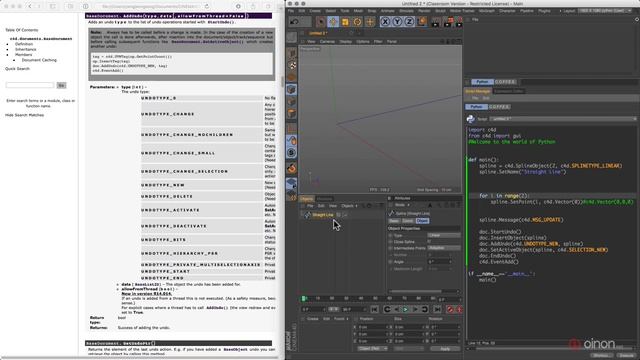The height and width of the screenshot is (360, 640).
Task: Switch to COFFEE tab in the Script Manager
Action: [499, 107]
